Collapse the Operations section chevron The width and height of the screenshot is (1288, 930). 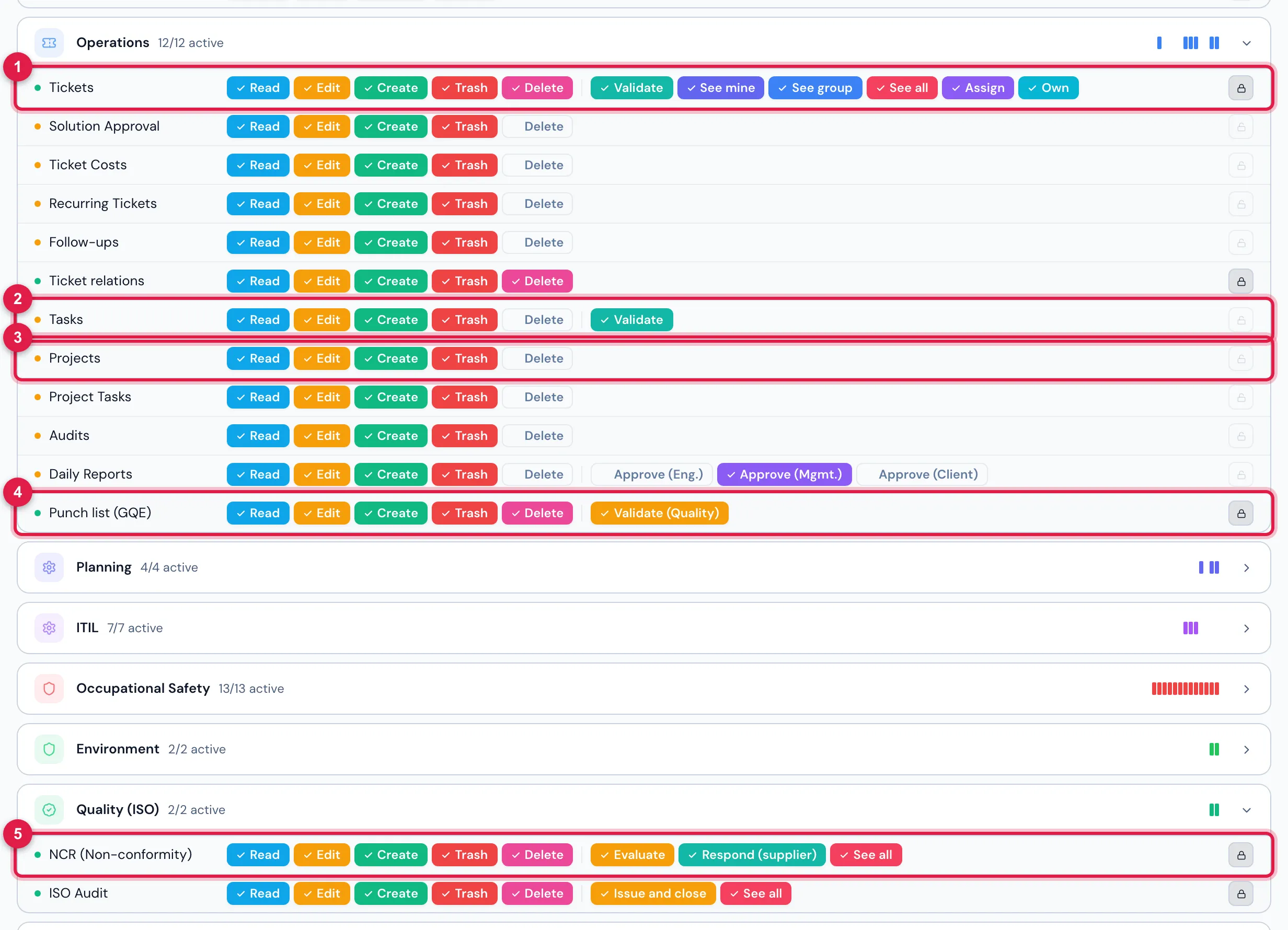(x=1246, y=43)
